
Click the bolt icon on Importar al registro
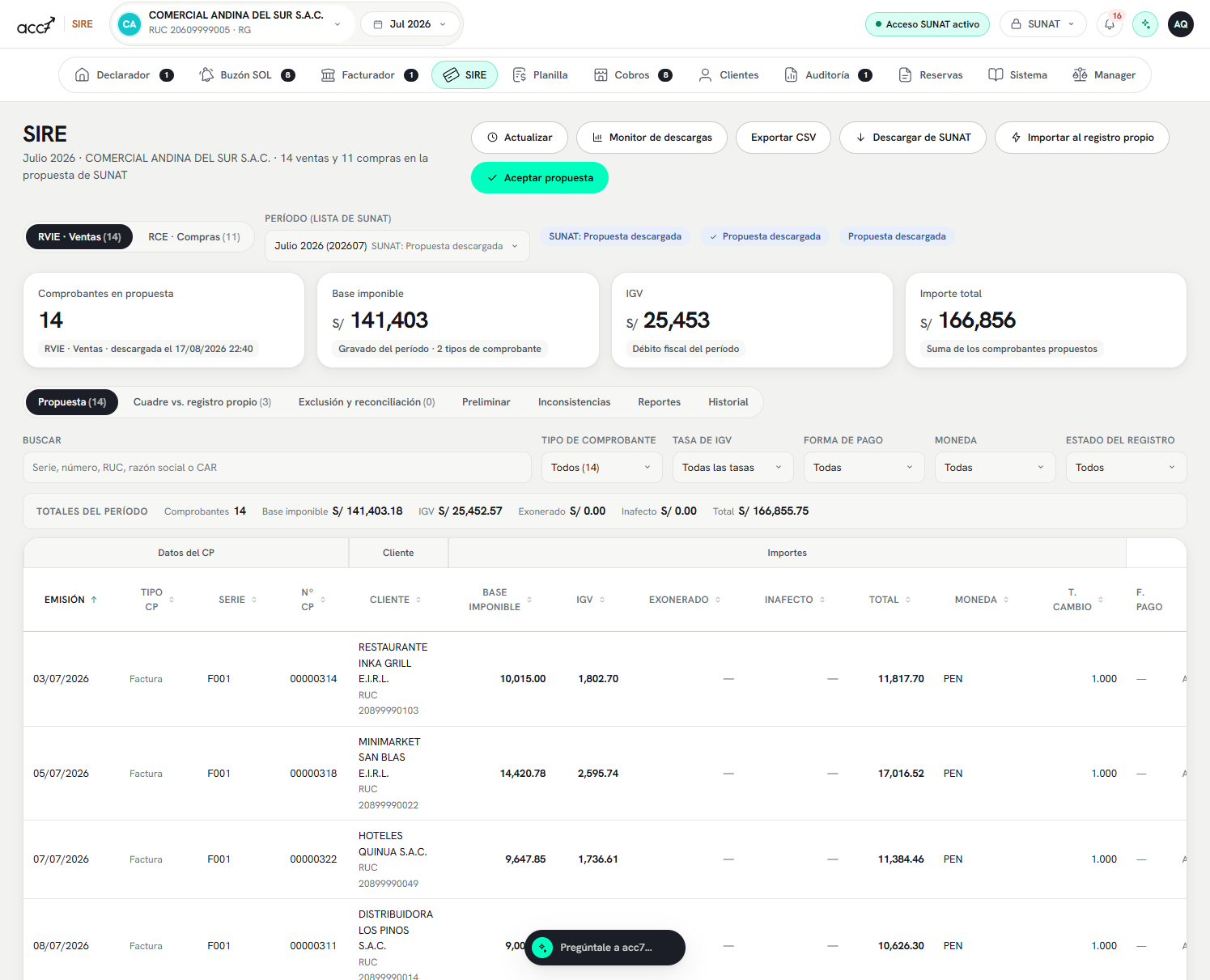pyautogui.click(x=1016, y=138)
